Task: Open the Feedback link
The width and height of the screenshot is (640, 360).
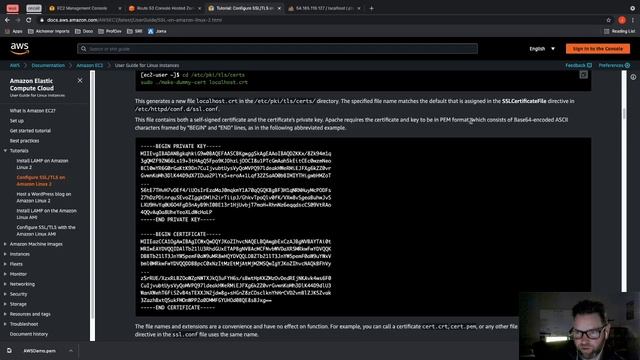Action: click(x=578, y=65)
